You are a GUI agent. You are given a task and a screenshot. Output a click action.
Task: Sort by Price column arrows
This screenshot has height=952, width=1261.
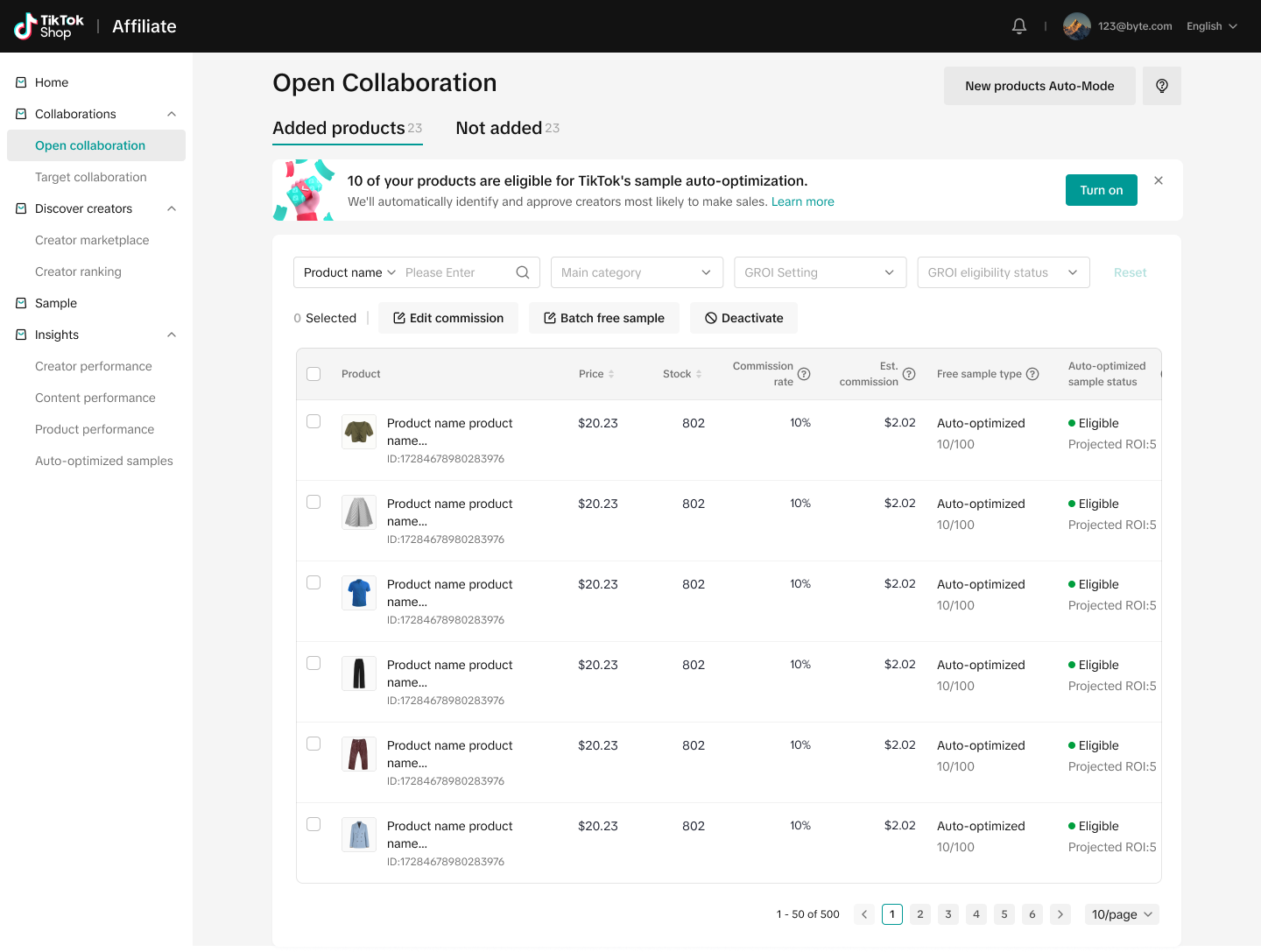611,374
